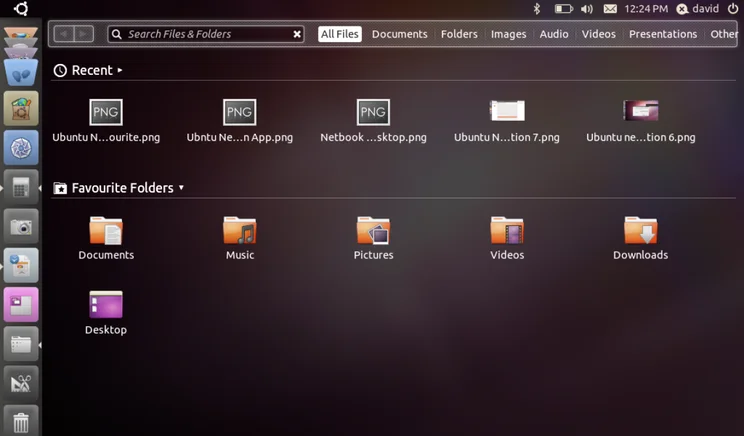Open Ubuntu N…ourite.png recent file
Image resolution: width=744 pixels, height=436 pixels.
click(106, 121)
